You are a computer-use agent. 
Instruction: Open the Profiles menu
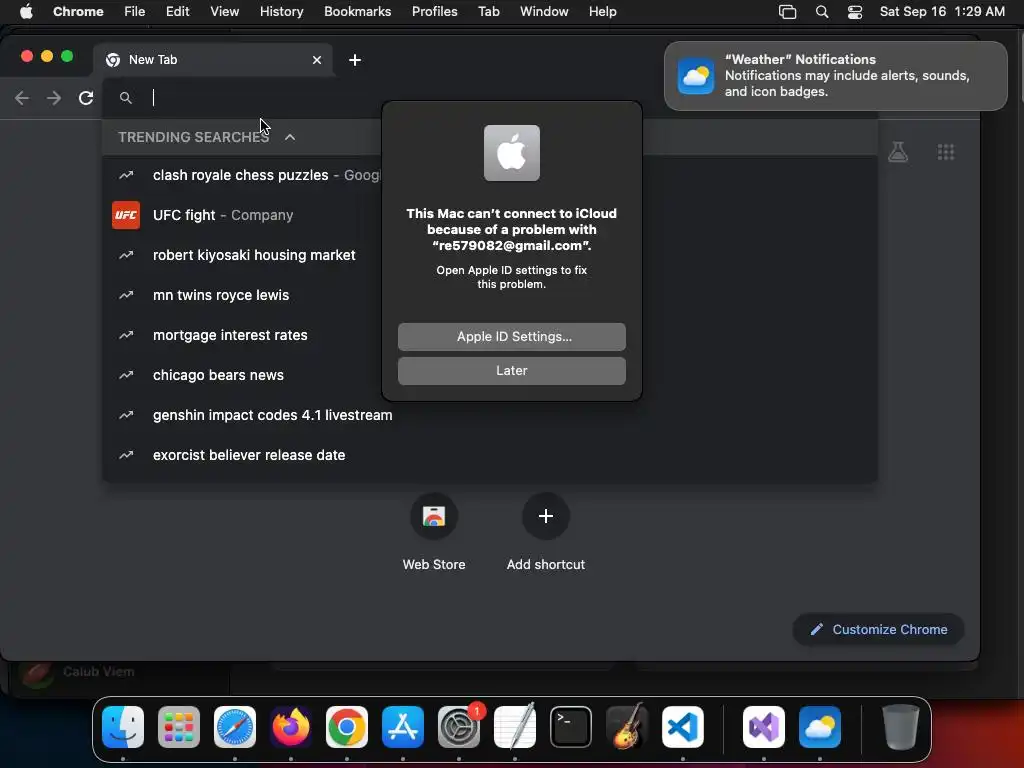pyautogui.click(x=434, y=12)
